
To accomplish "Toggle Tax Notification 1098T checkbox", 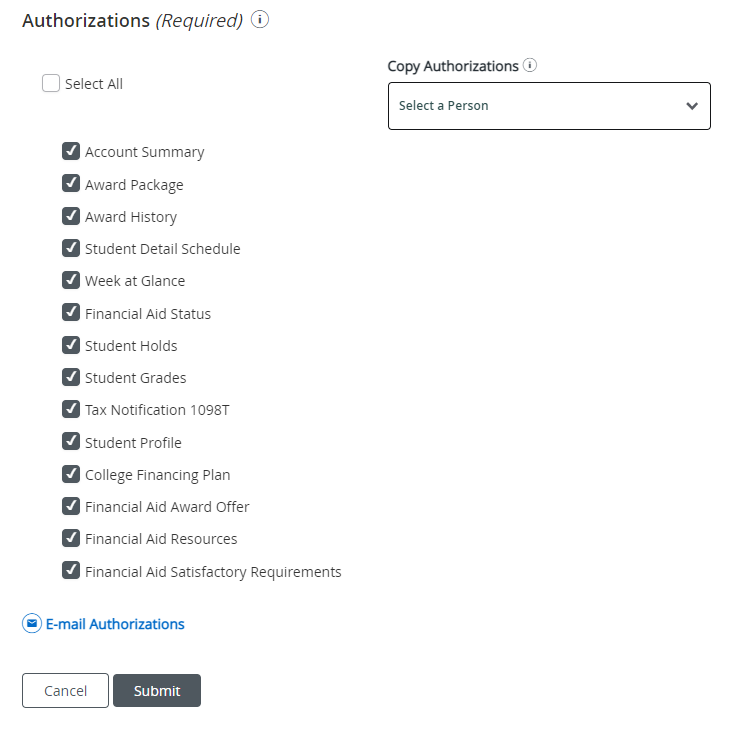I will (71, 409).
